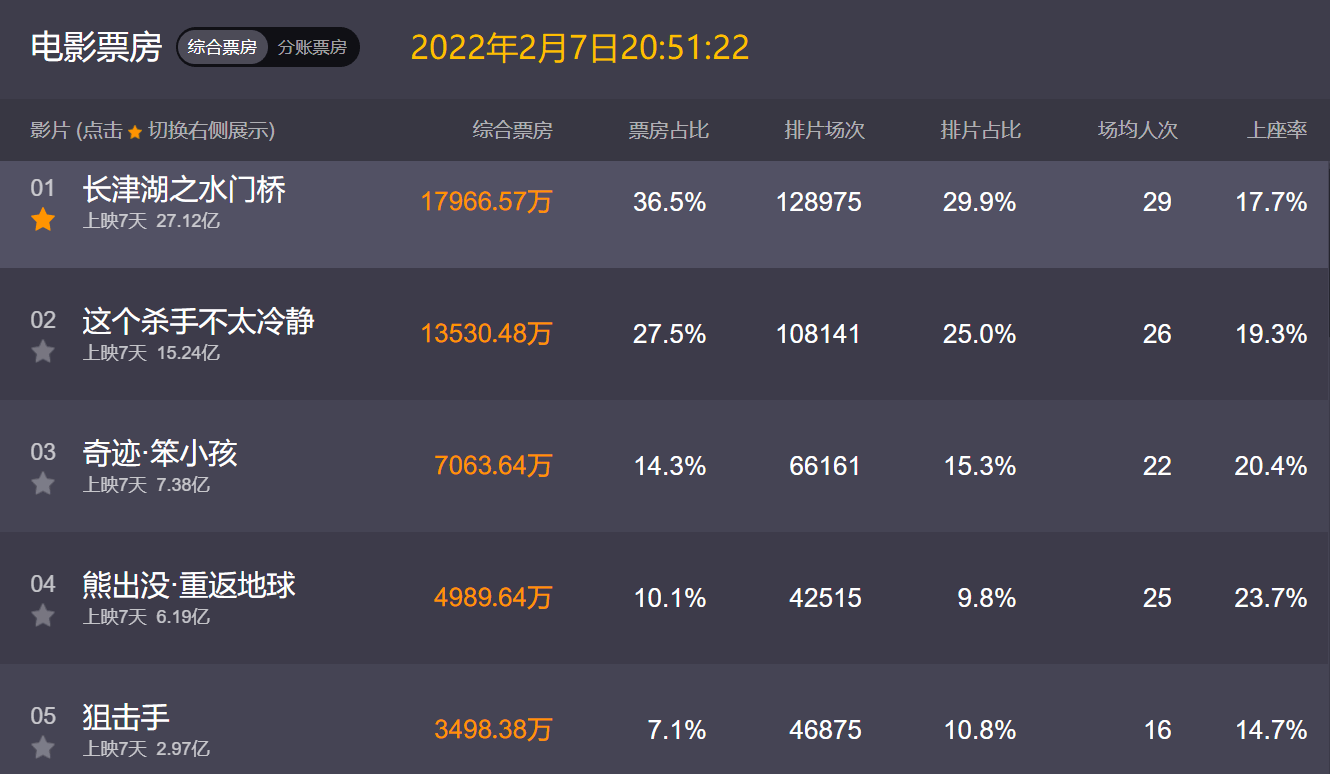This screenshot has height=774, width=1330.
Task: Click screening share 9.8%
Action: [x=987, y=598]
